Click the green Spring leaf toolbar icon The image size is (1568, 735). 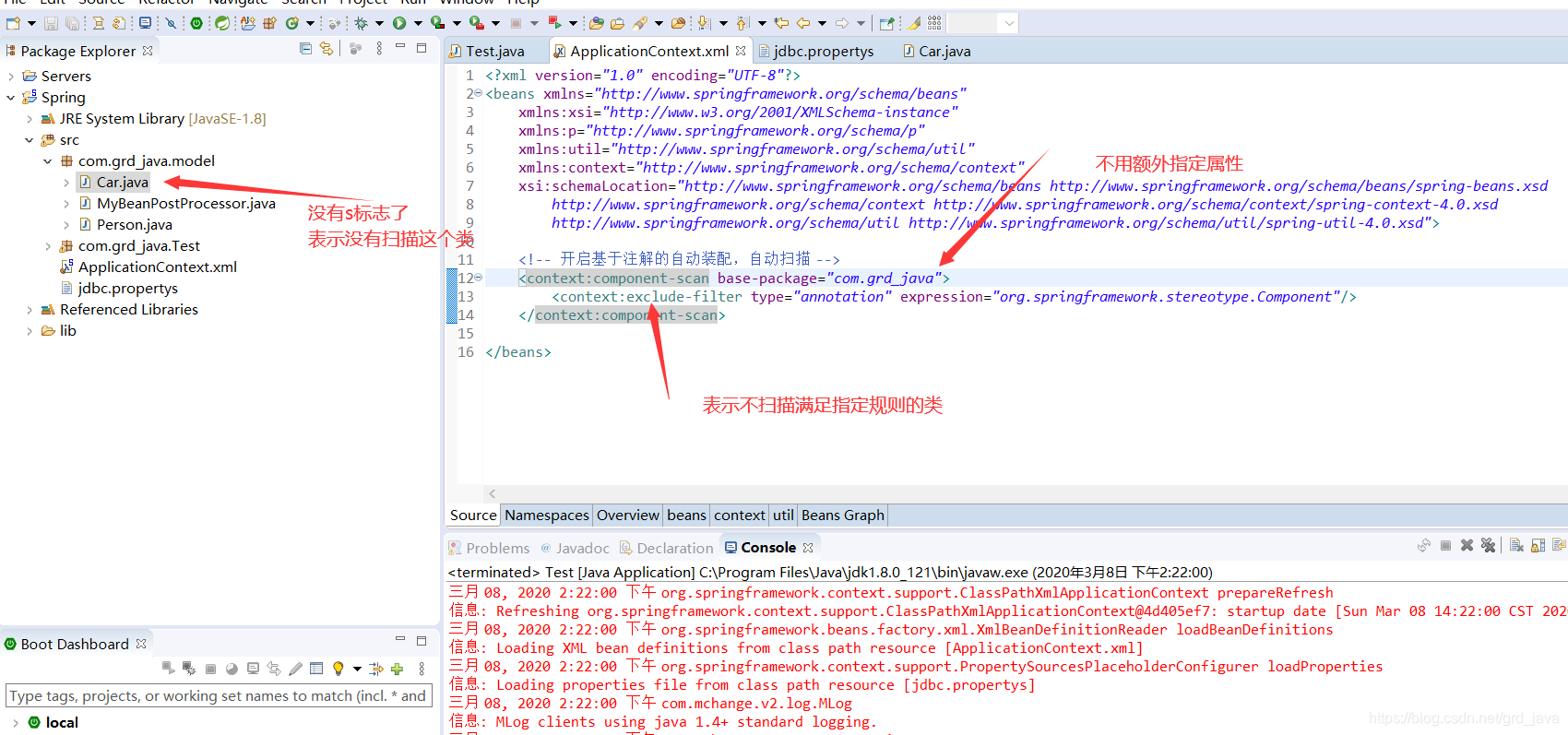(x=222, y=23)
